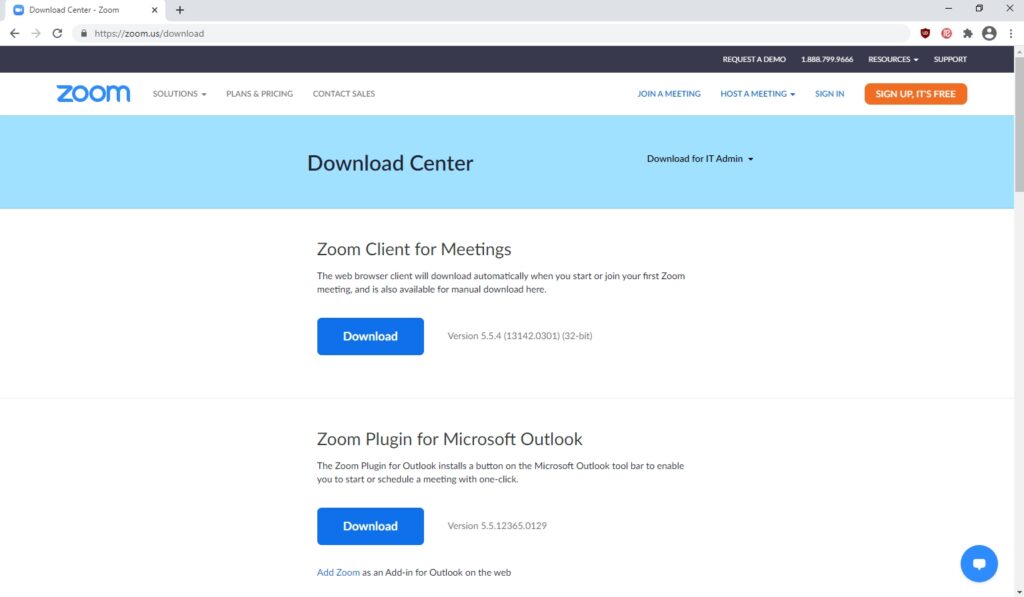Click Join a Meeting
Viewport: 1024px width, 597px height.
669,94
